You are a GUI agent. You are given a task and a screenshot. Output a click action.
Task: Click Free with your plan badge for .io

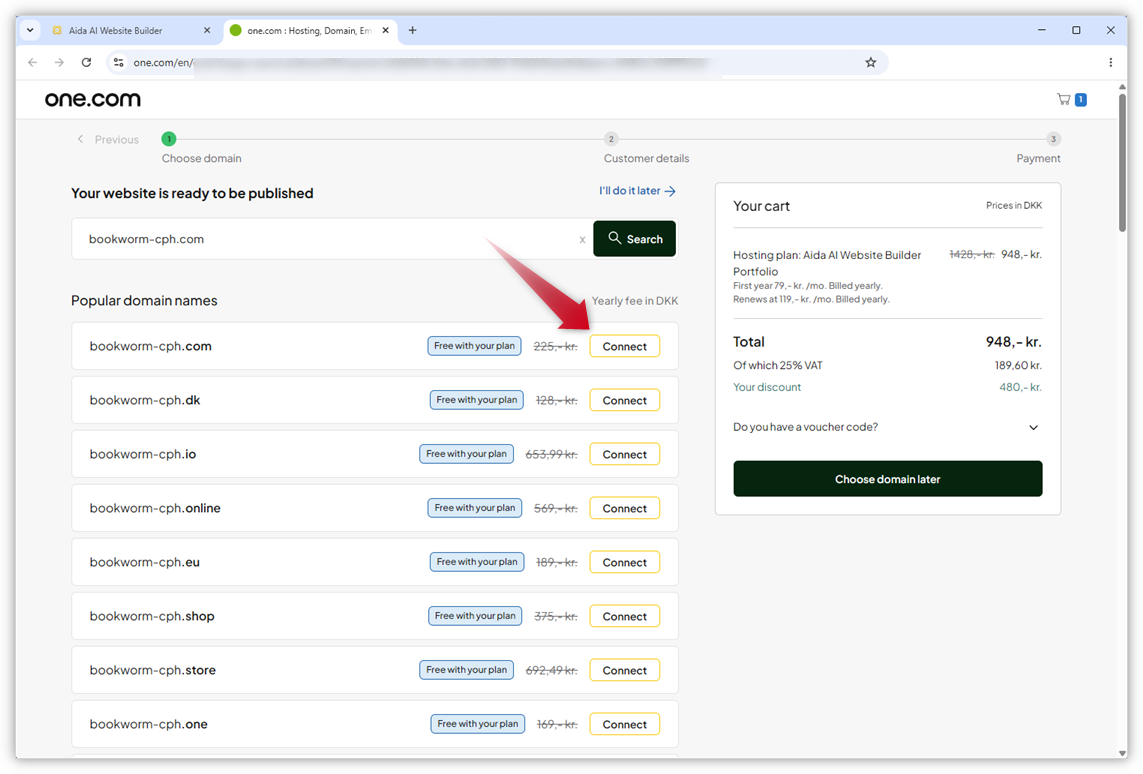467,453
